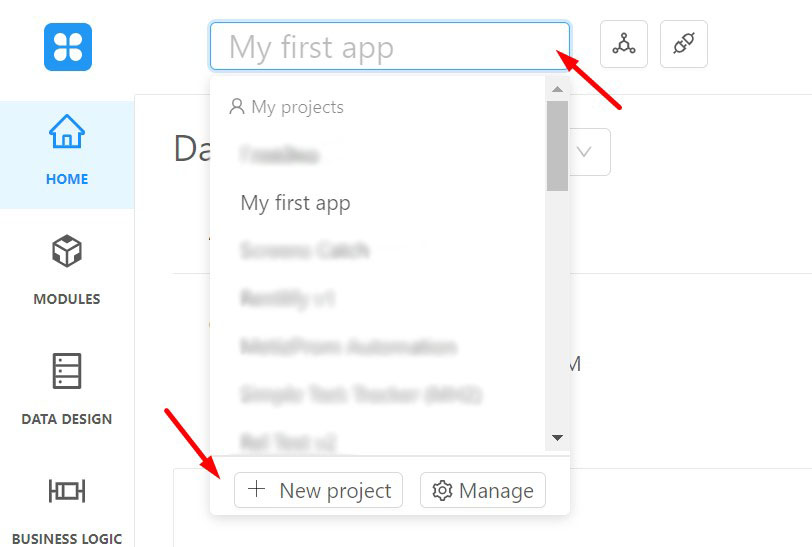
Task: Go to Data Design database icon
Action: click(x=67, y=371)
